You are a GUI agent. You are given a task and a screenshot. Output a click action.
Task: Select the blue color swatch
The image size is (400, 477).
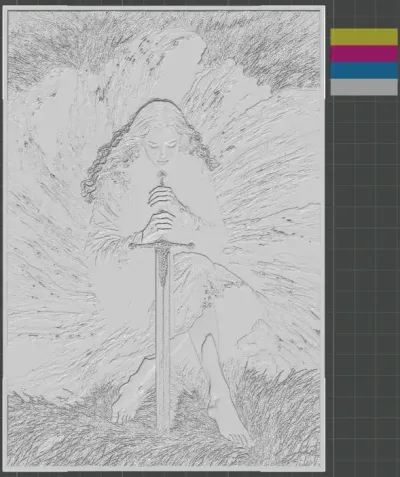[x=364, y=70]
